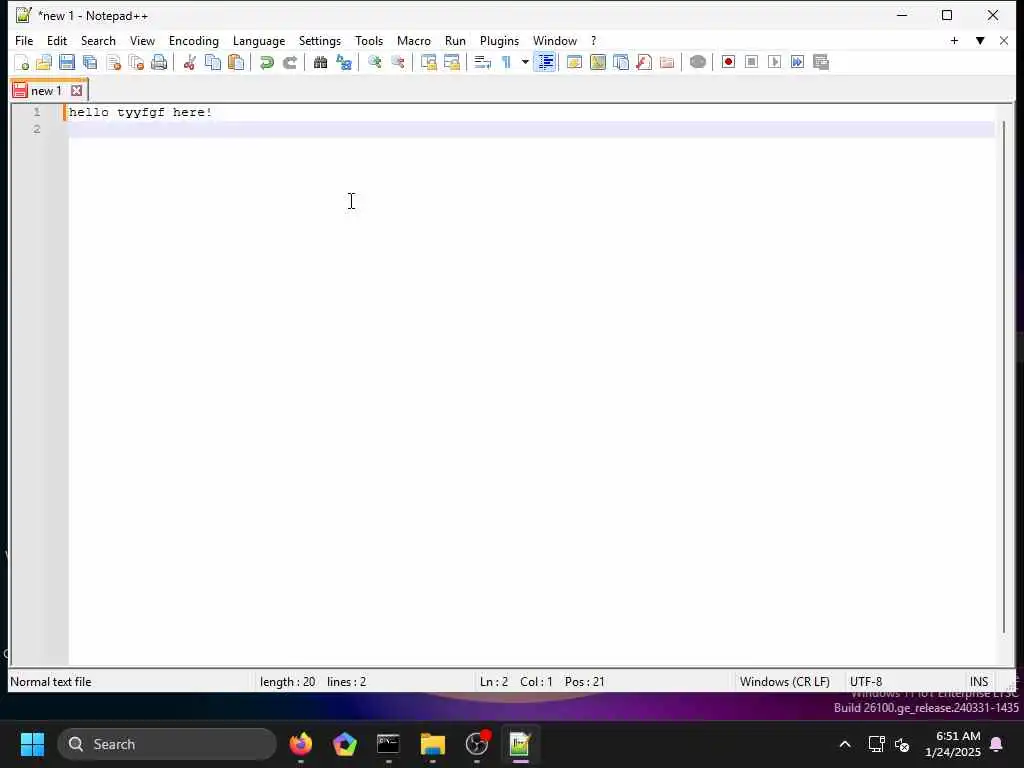Image resolution: width=1024 pixels, height=768 pixels.
Task: Cut selection using scissors icon
Action: [x=189, y=62]
